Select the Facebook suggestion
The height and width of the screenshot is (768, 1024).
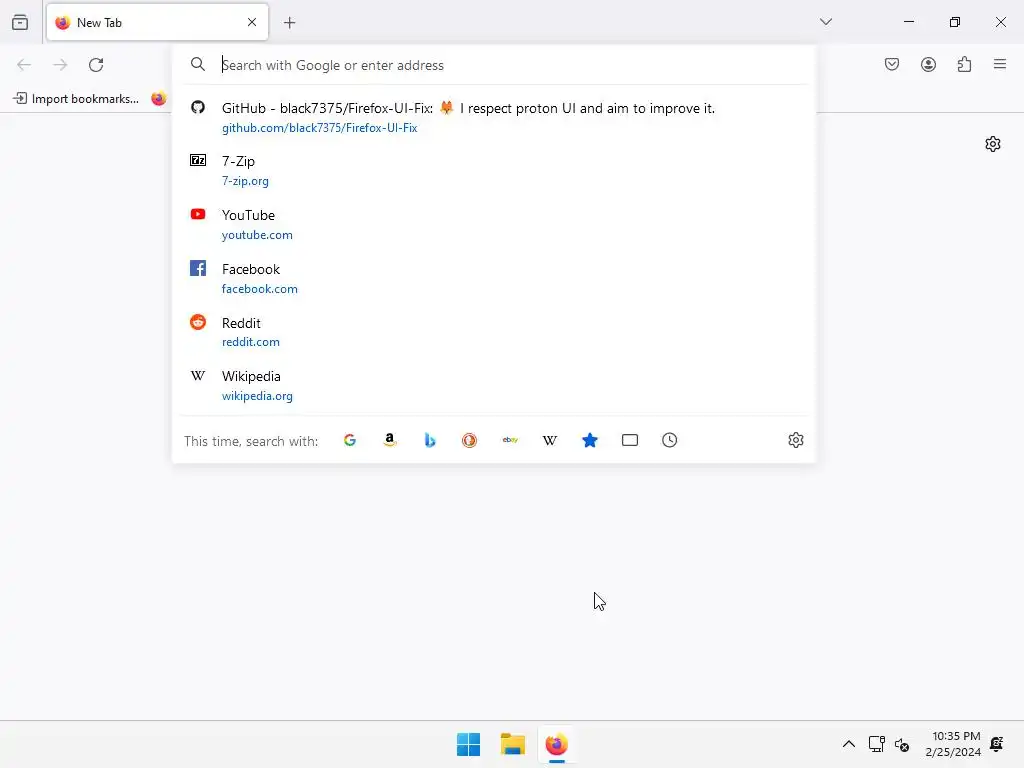494,278
